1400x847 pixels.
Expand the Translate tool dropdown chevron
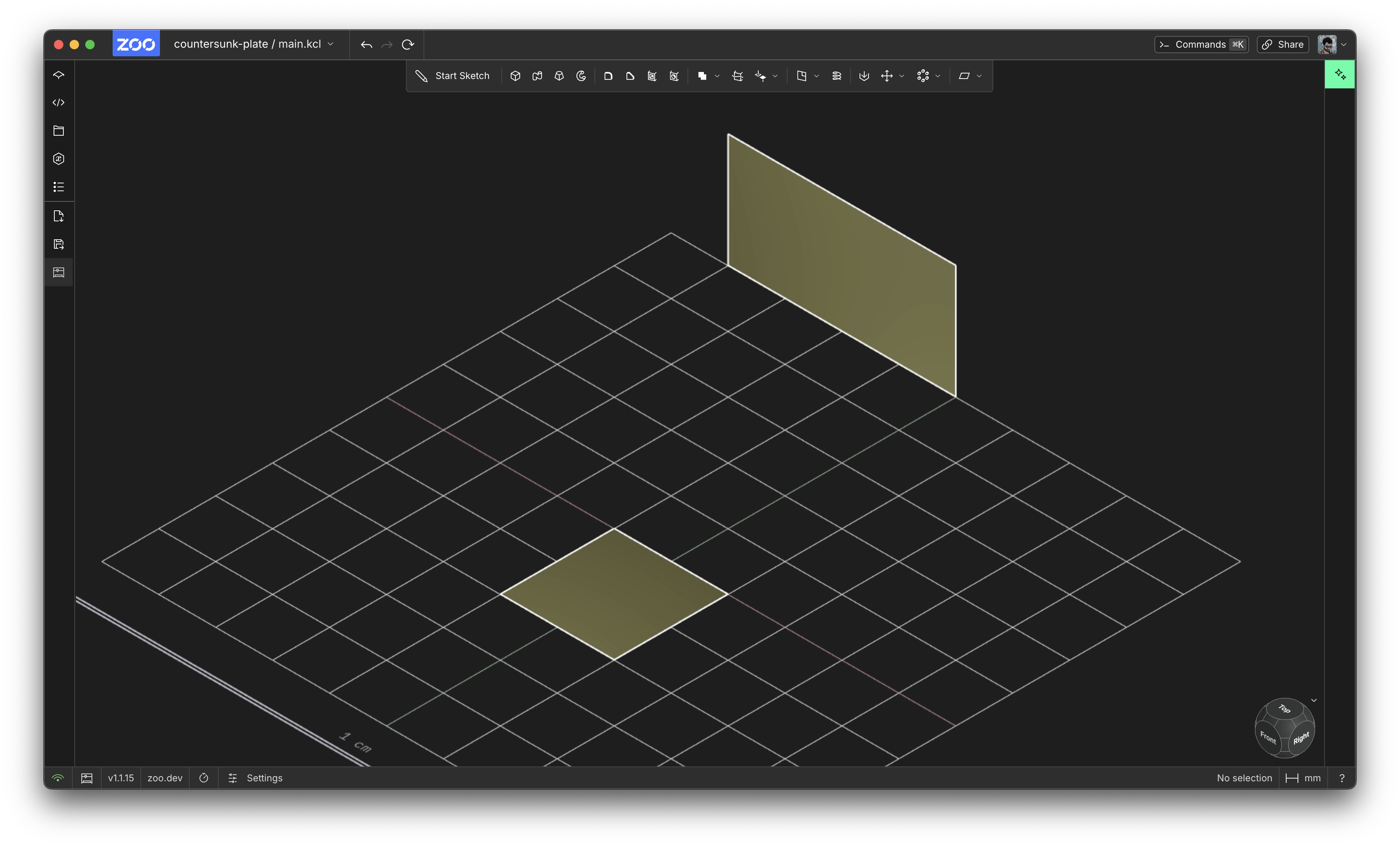[x=901, y=75]
